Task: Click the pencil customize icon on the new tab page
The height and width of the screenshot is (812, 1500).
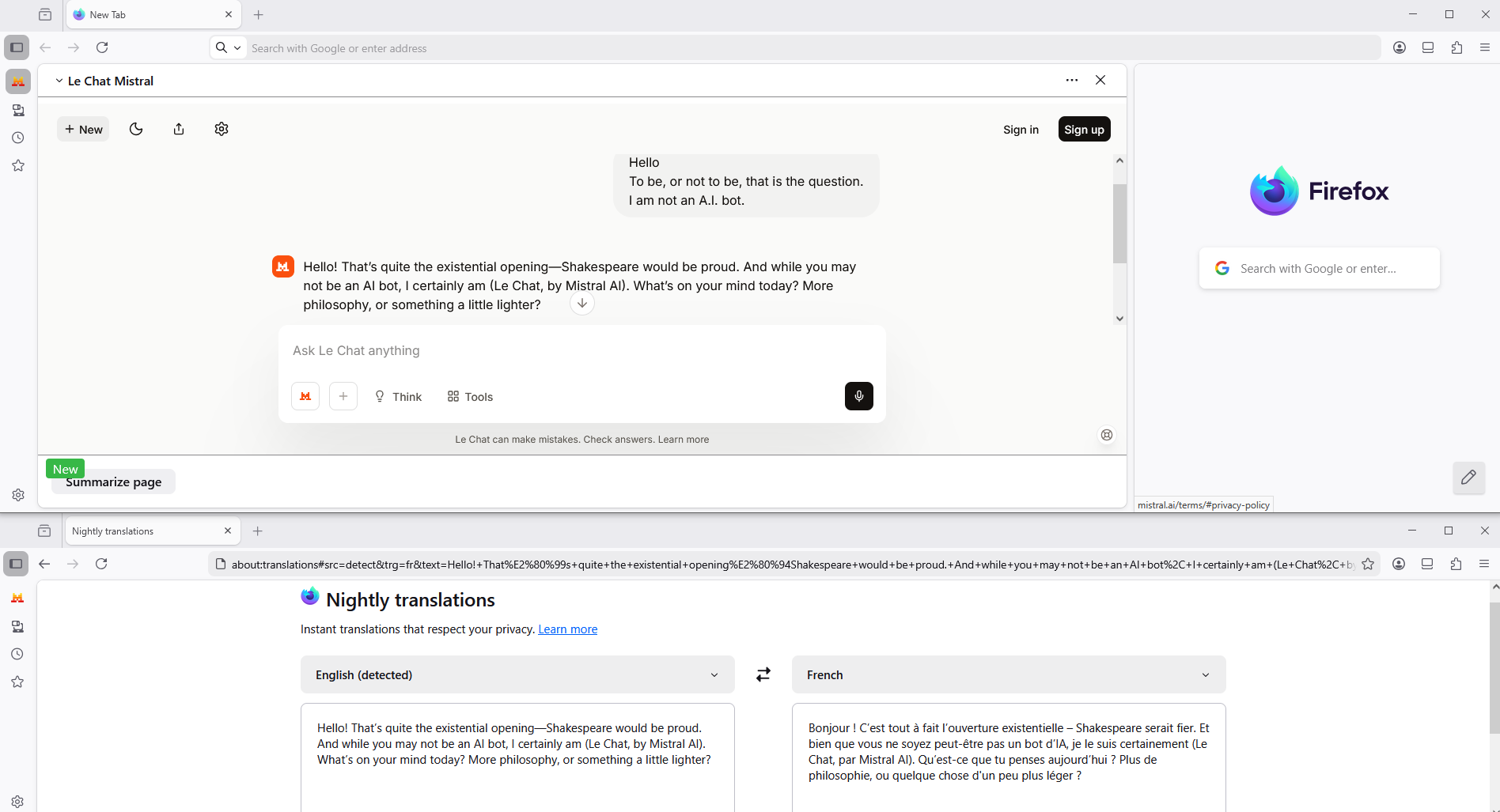Action: pos(1469,478)
